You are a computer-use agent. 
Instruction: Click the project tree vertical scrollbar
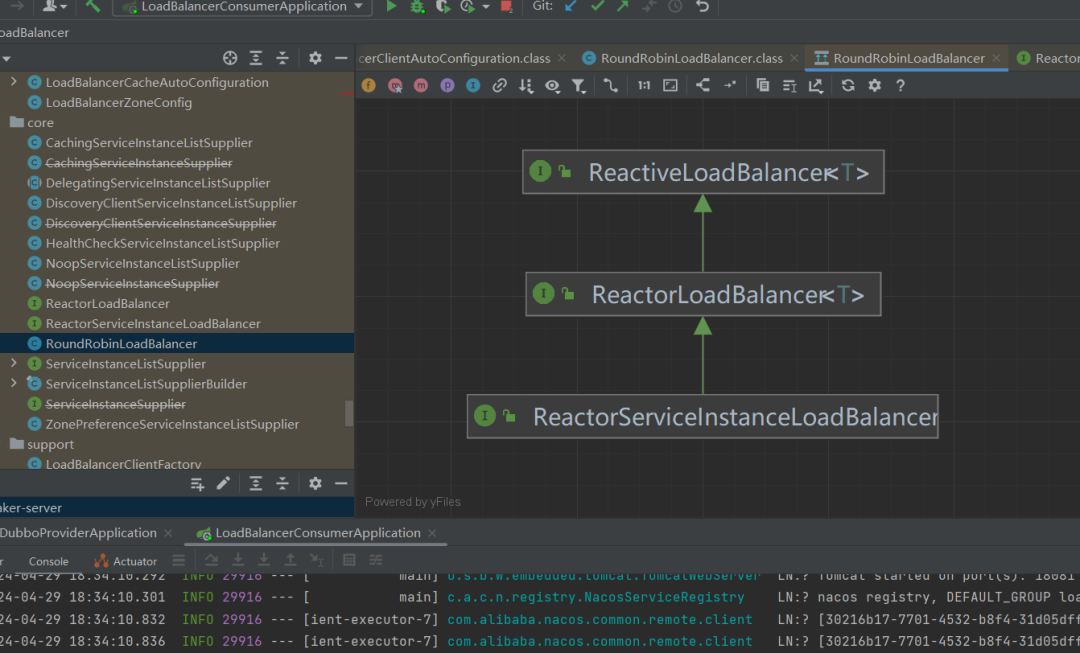point(349,412)
